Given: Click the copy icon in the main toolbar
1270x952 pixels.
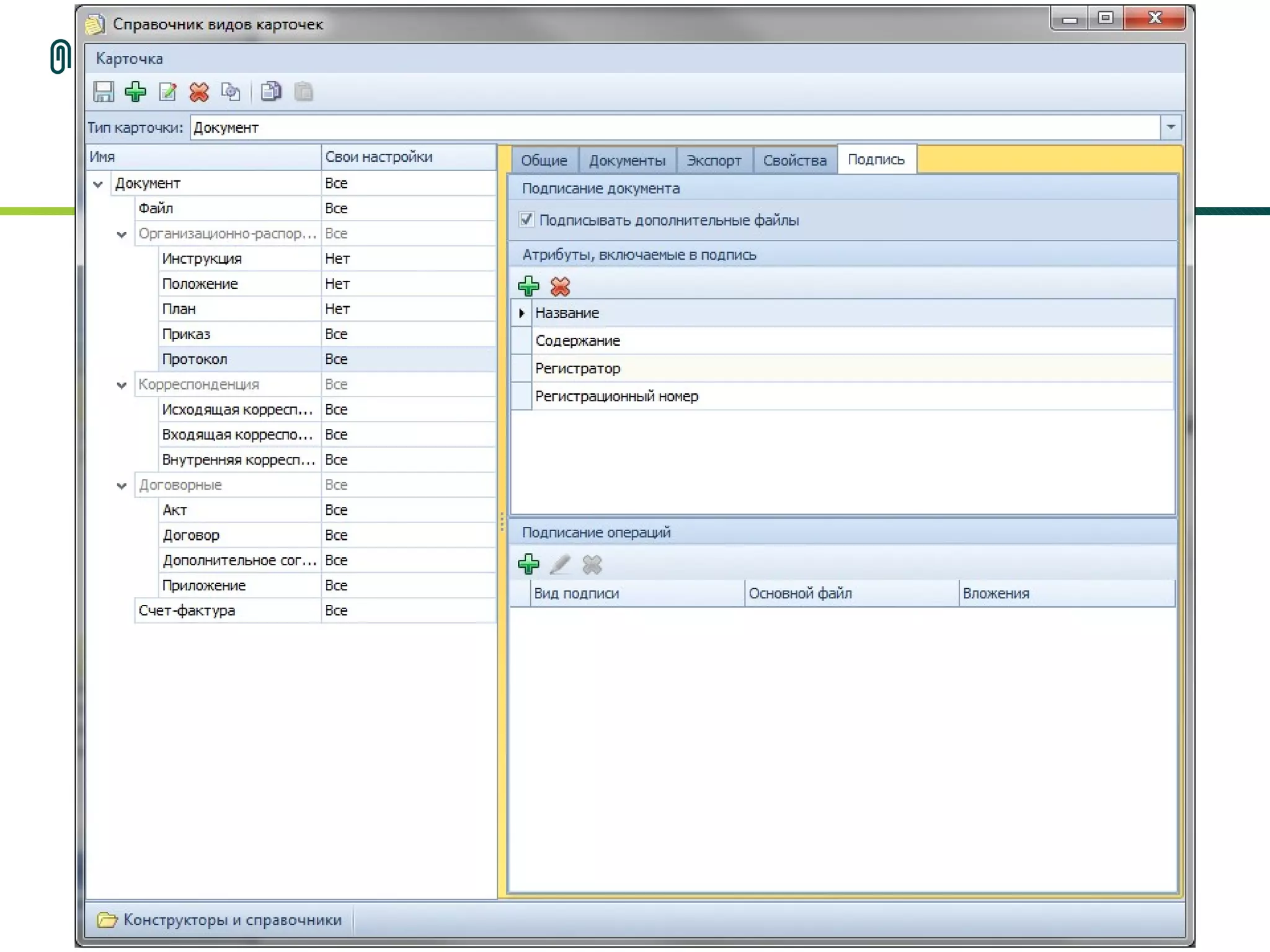Looking at the screenshot, I should pos(271,92).
